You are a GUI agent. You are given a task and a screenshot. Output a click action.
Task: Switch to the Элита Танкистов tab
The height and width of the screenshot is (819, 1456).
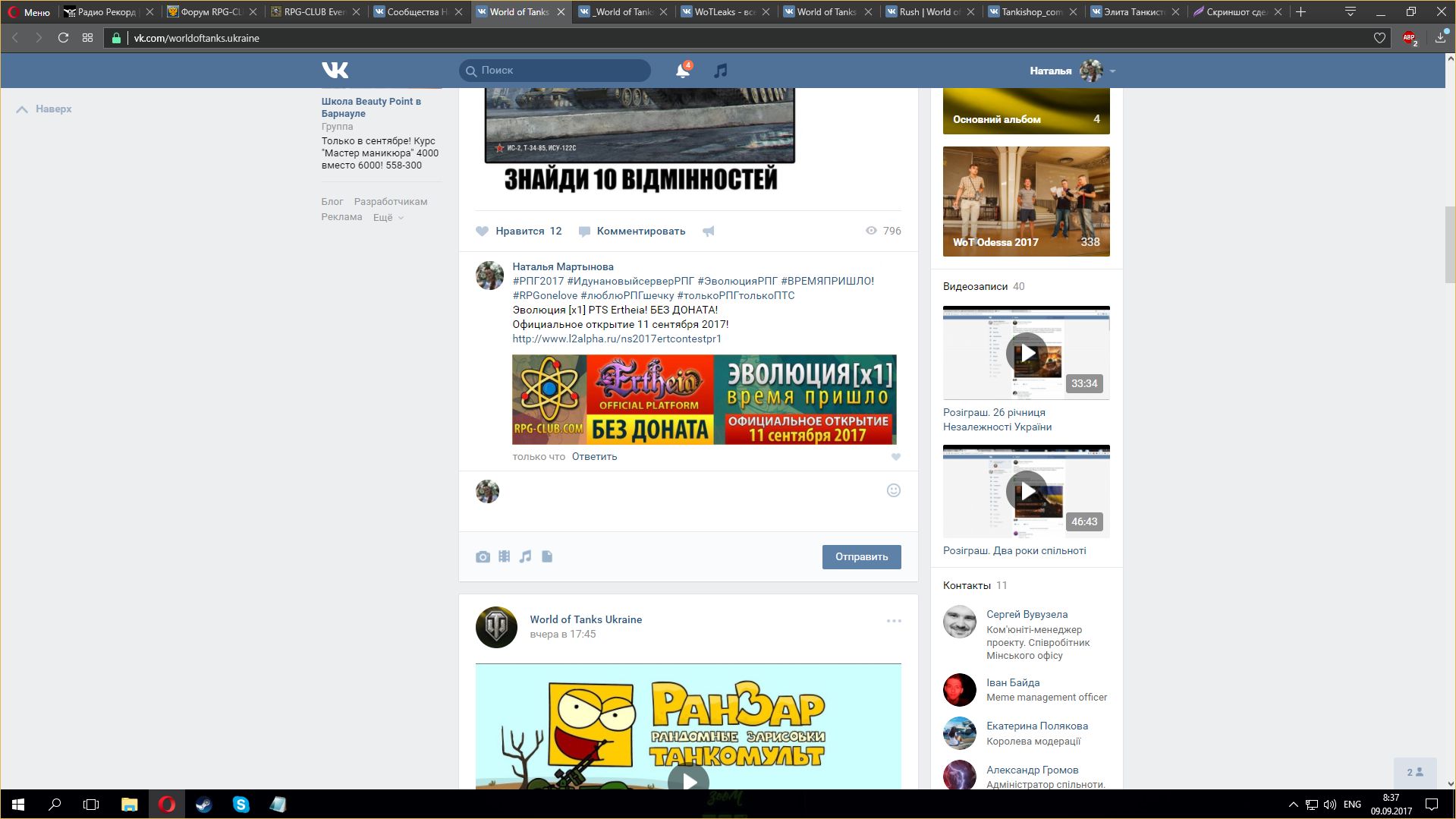click(x=1134, y=12)
